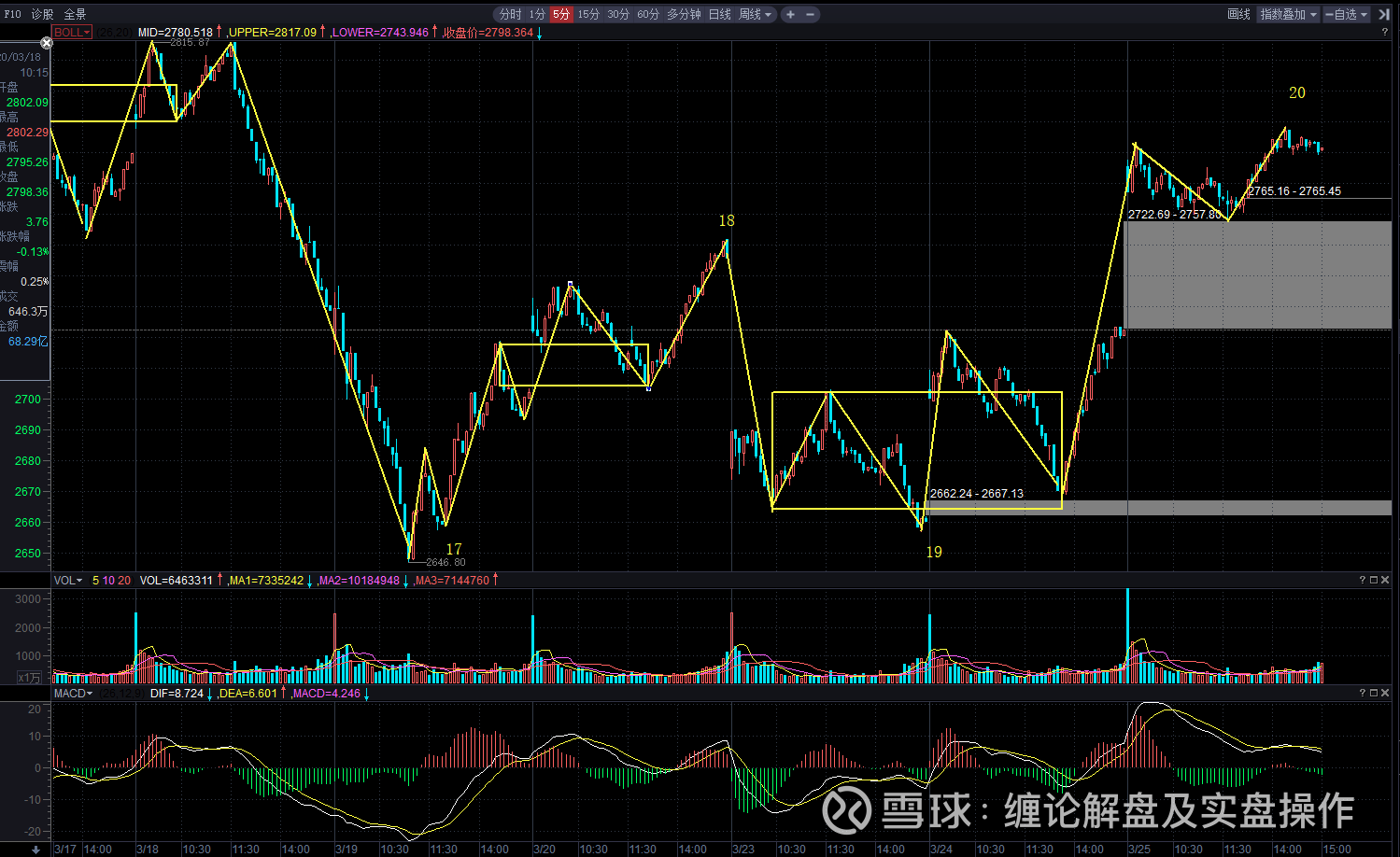Zoom out chart with minus button
1400x857 pixels.
click(810, 14)
